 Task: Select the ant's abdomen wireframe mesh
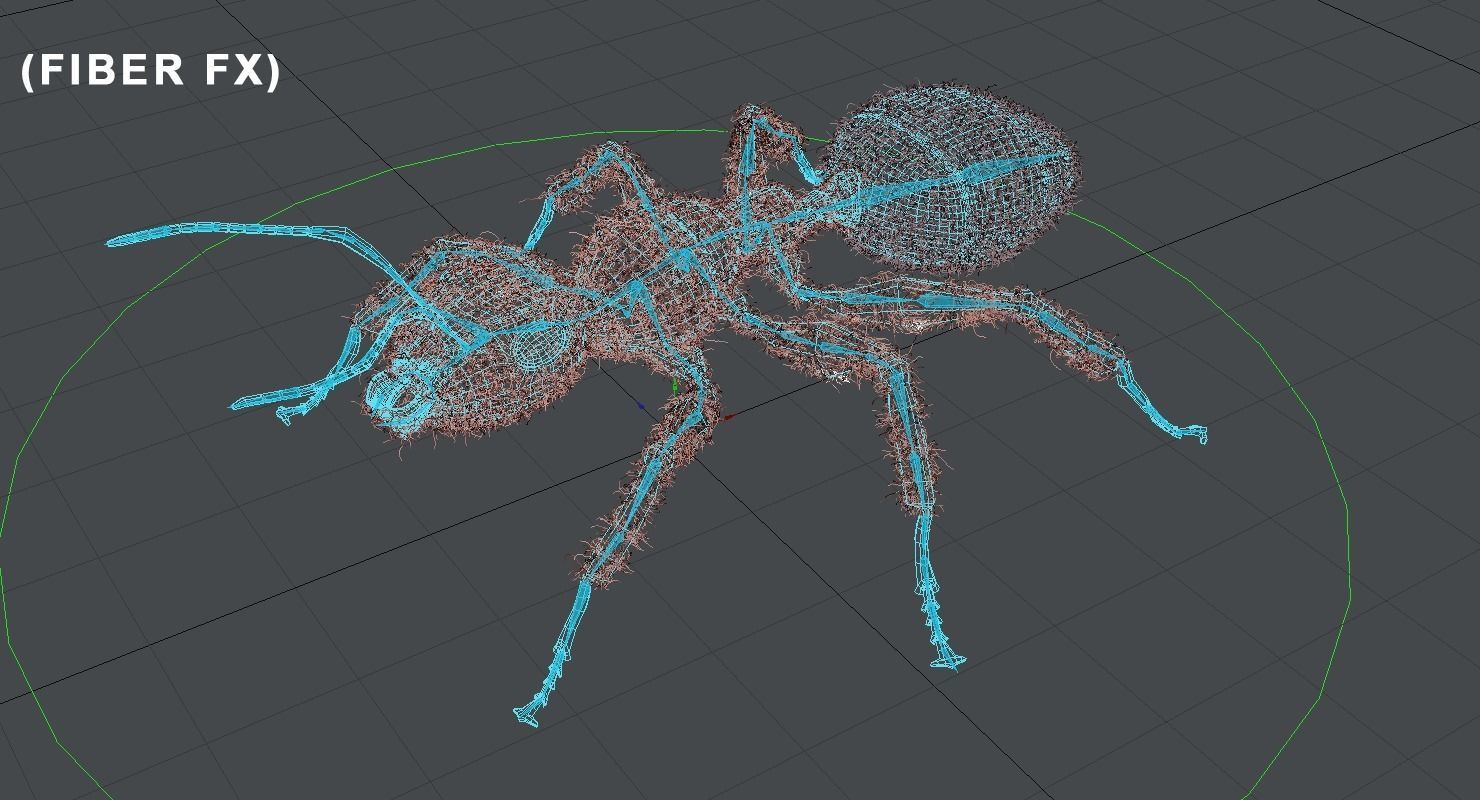[952, 180]
